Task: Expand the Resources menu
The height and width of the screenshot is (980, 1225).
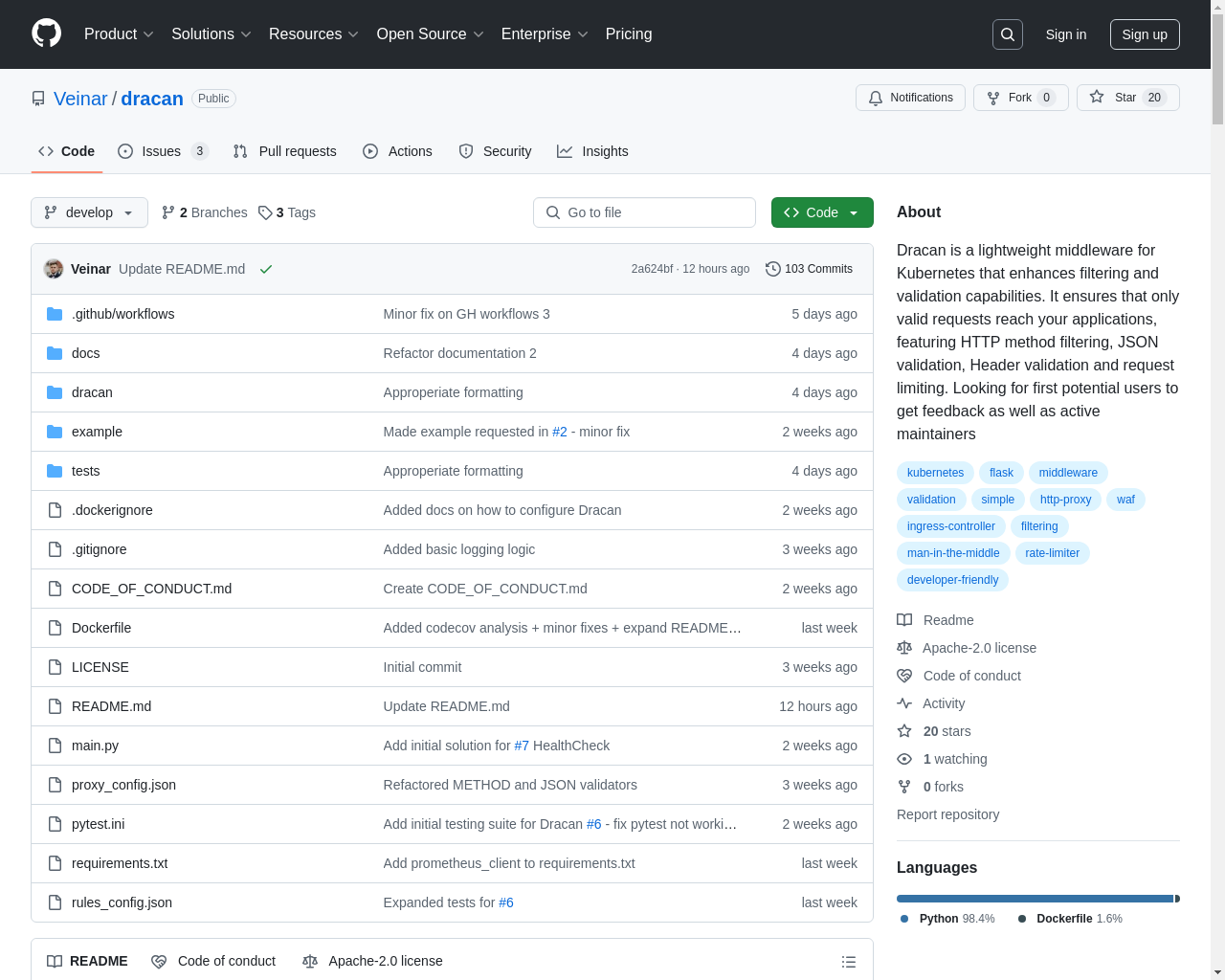Action: [314, 34]
